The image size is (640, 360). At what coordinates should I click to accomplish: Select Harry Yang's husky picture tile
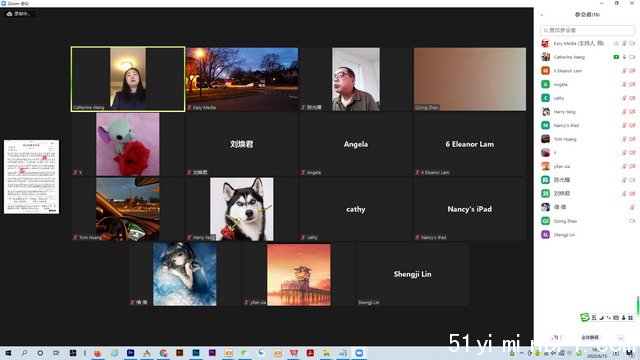point(242,209)
